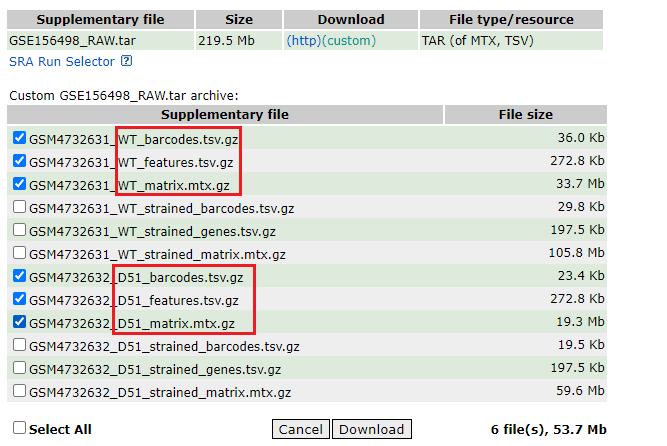Check GSM4732632_D51_strained_genes.tsv.gz checkbox

(19, 368)
